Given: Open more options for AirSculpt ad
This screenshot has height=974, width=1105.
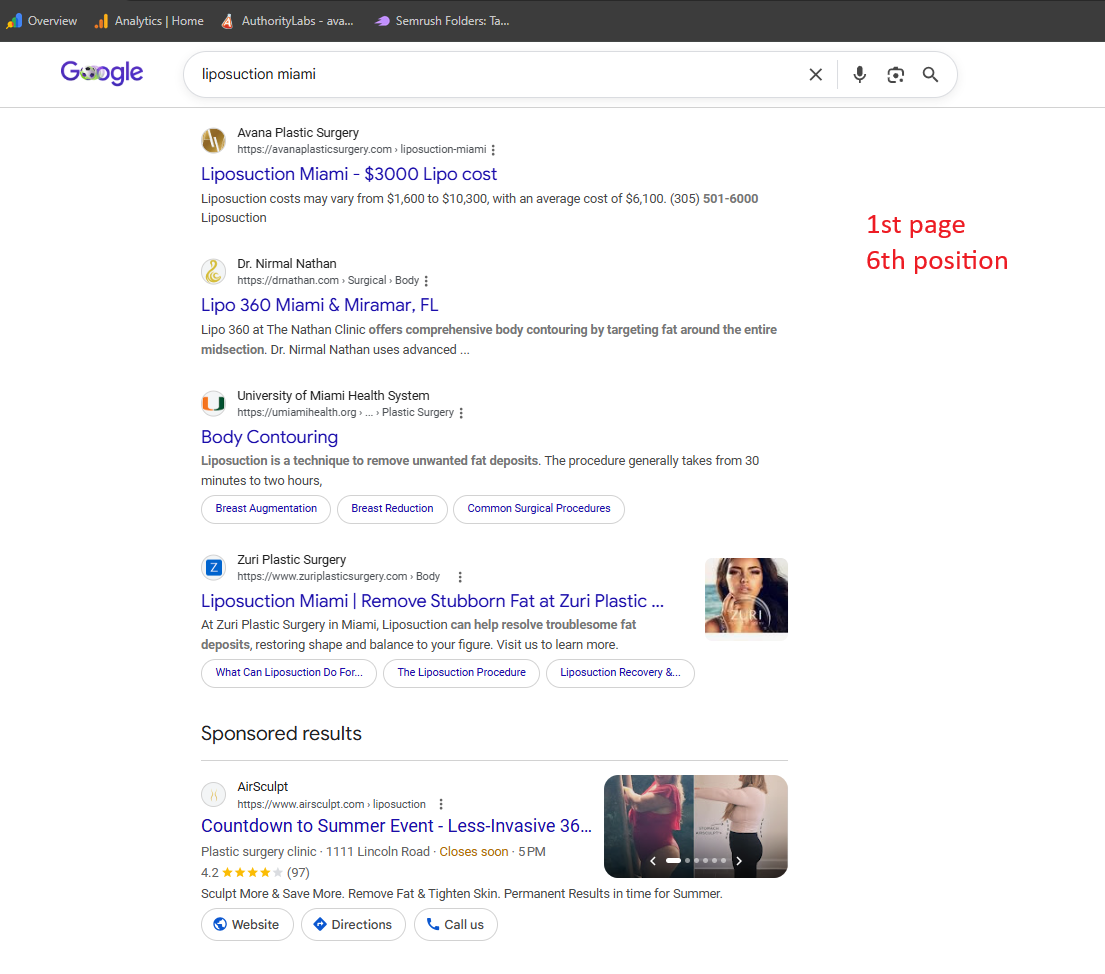Looking at the screenshot, I should 441,804.
